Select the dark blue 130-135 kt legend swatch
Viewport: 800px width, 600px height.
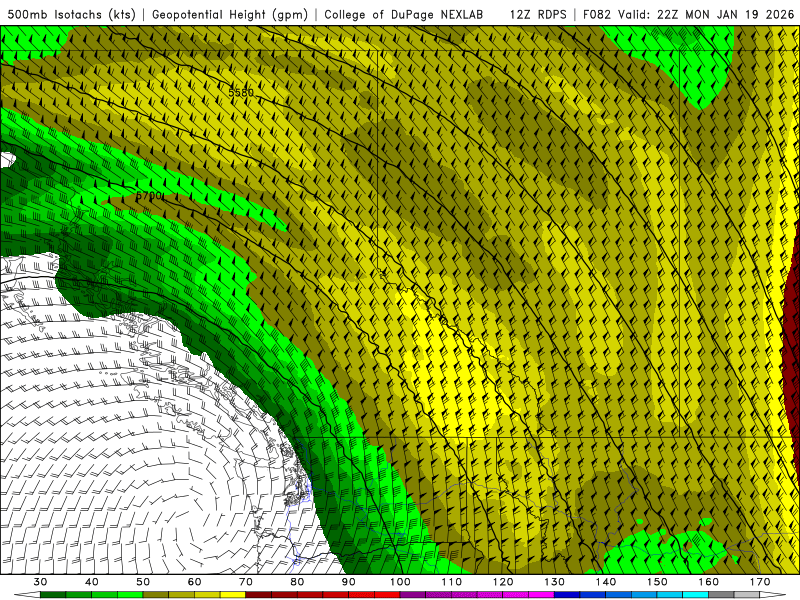click(567, 595)
